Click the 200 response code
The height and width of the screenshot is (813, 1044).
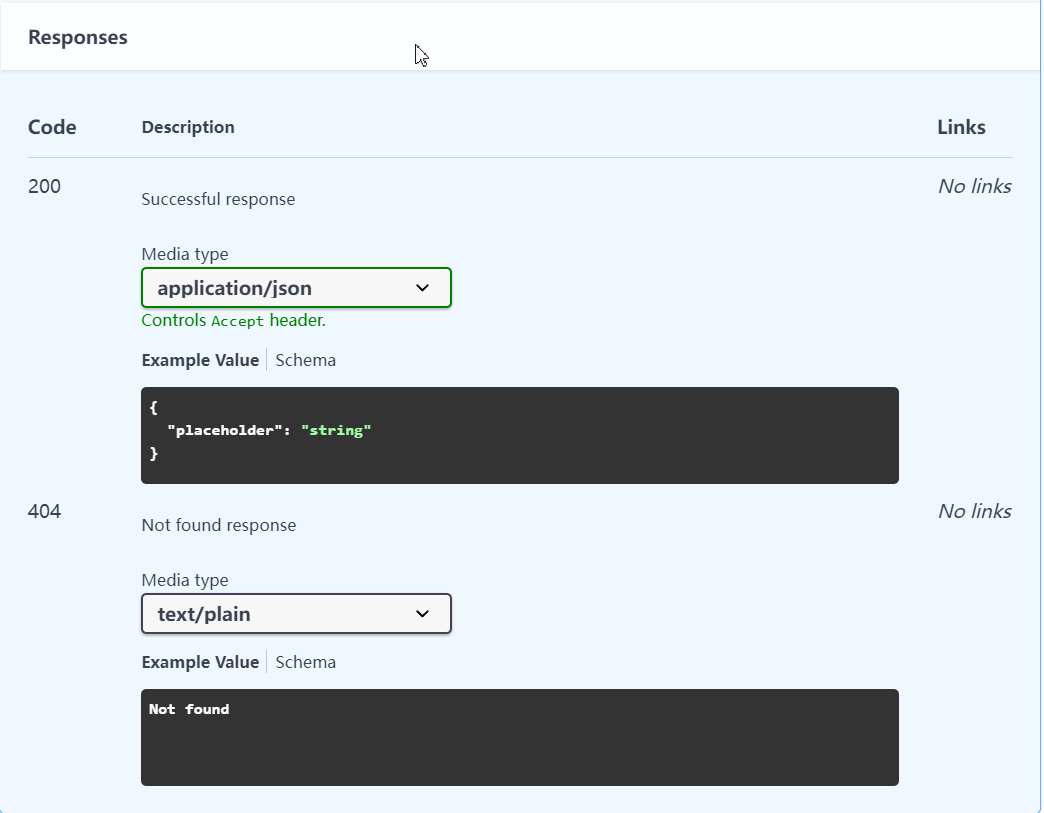point(45,186)
